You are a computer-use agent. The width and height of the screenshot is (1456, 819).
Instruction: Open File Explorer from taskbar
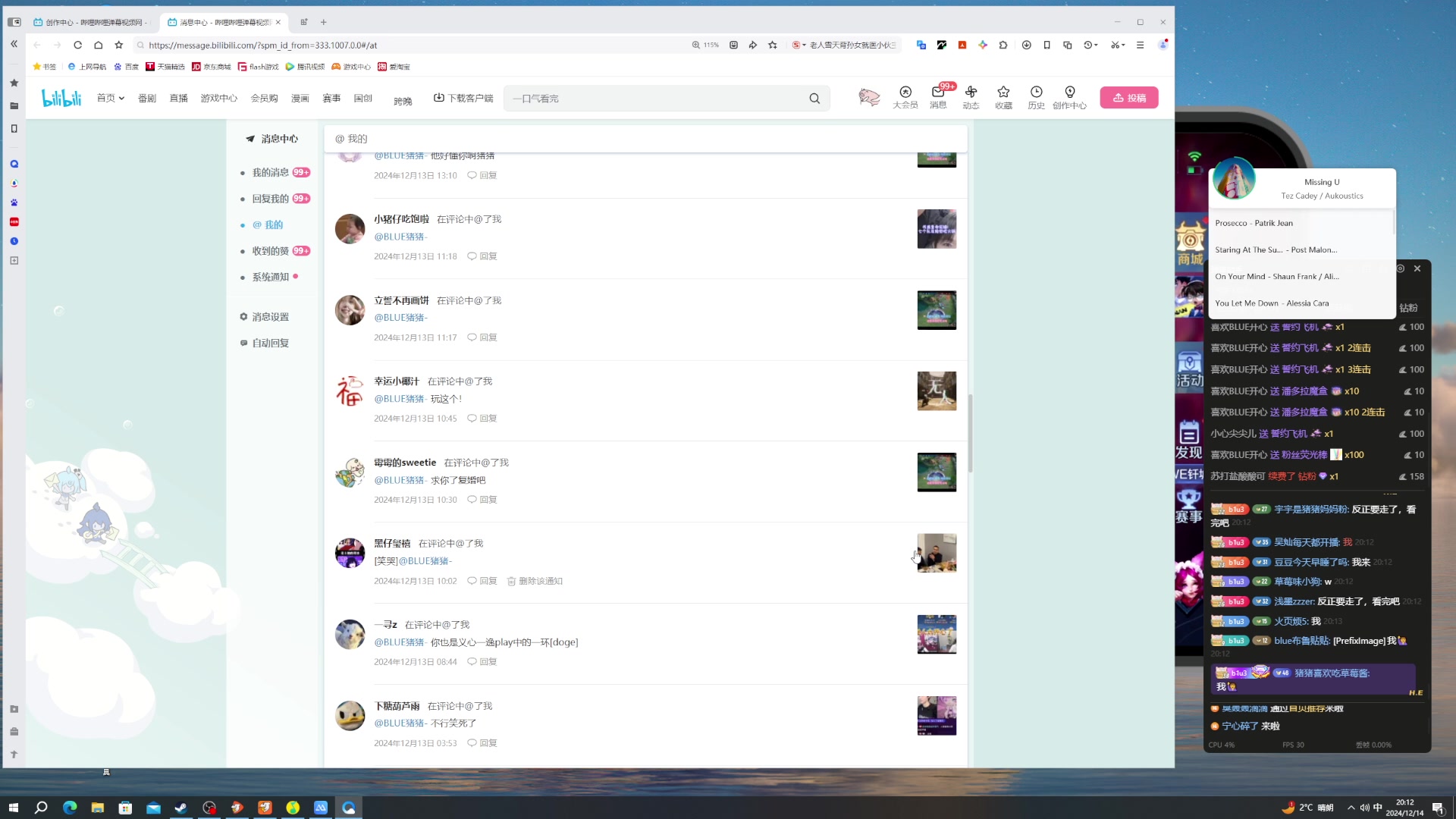(x=97, y=808)
